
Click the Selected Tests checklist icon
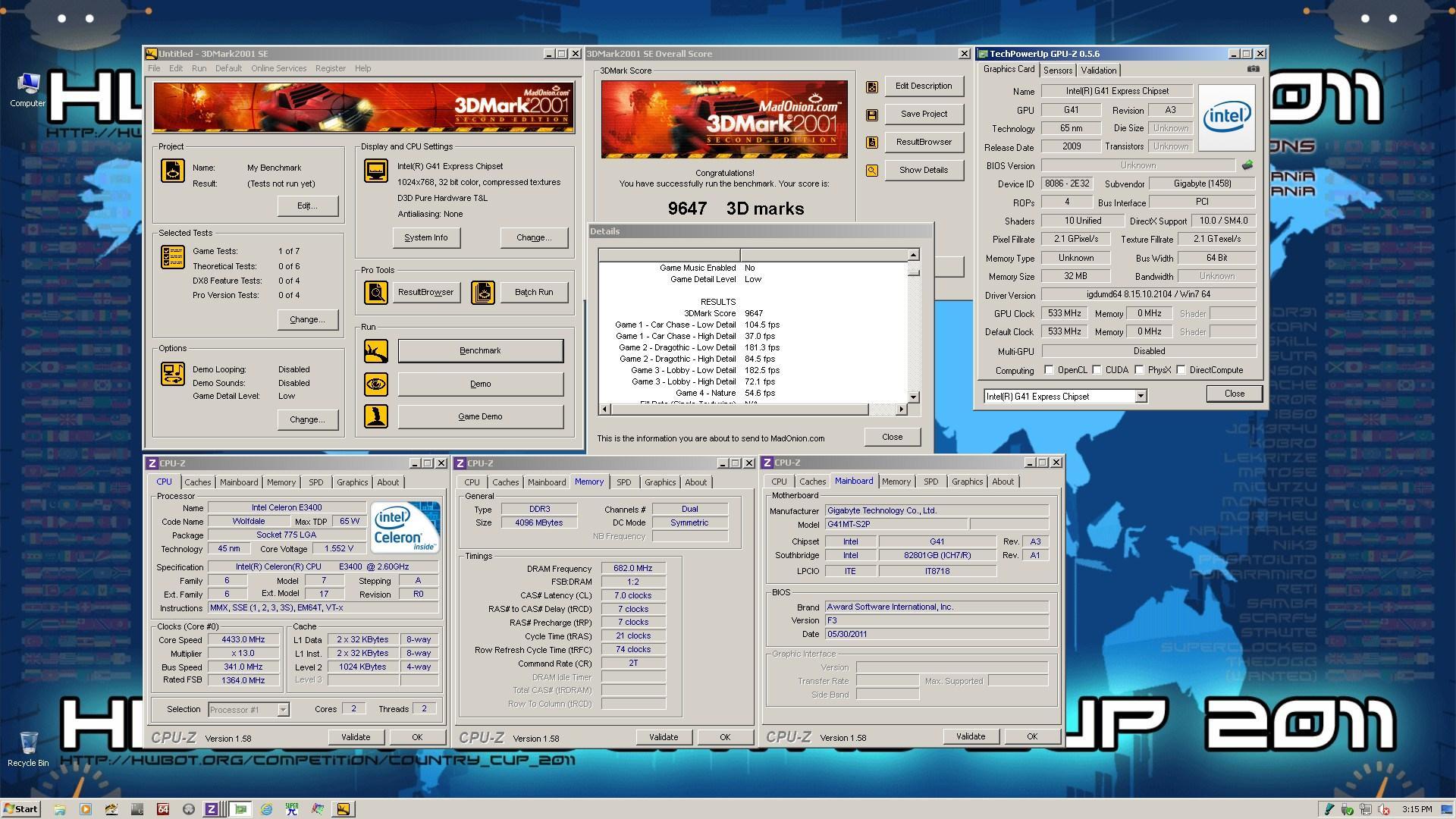point(172,257)
